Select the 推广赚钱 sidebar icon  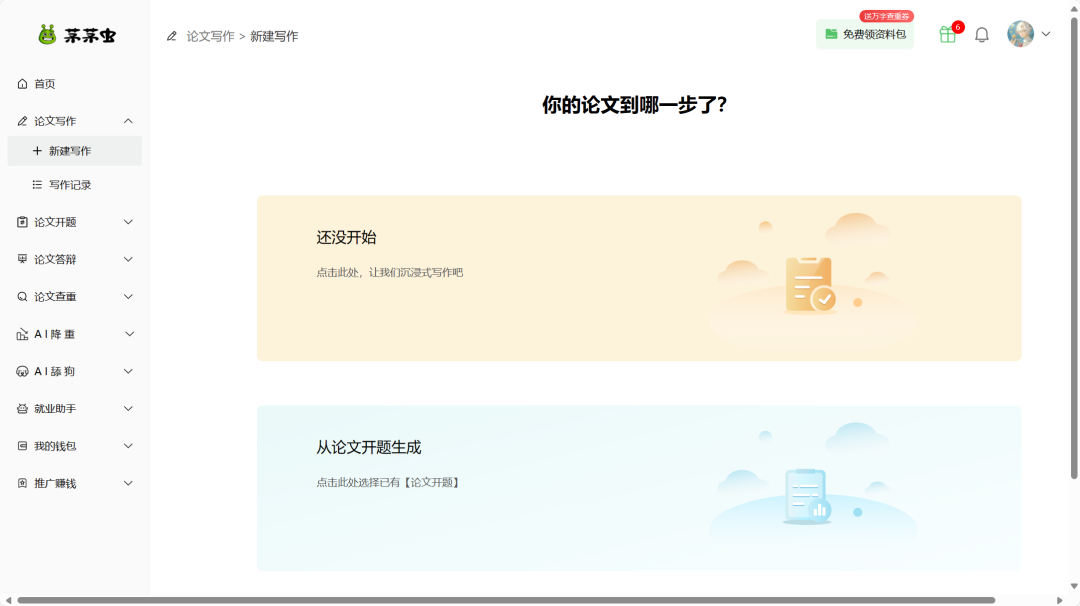pos(22,483)
